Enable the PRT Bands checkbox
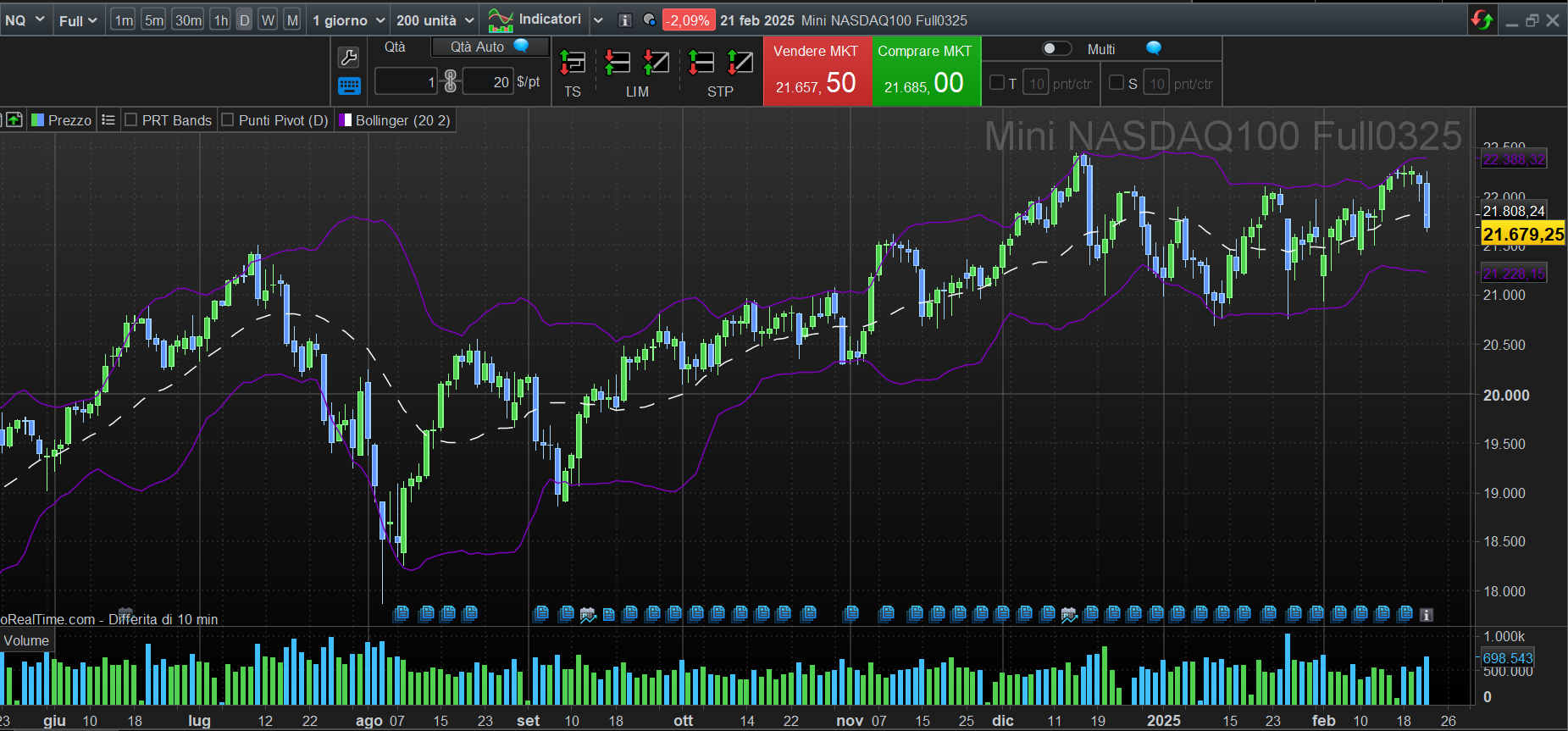This screenshot has width=1568, height=731. (x=131, y=120)
